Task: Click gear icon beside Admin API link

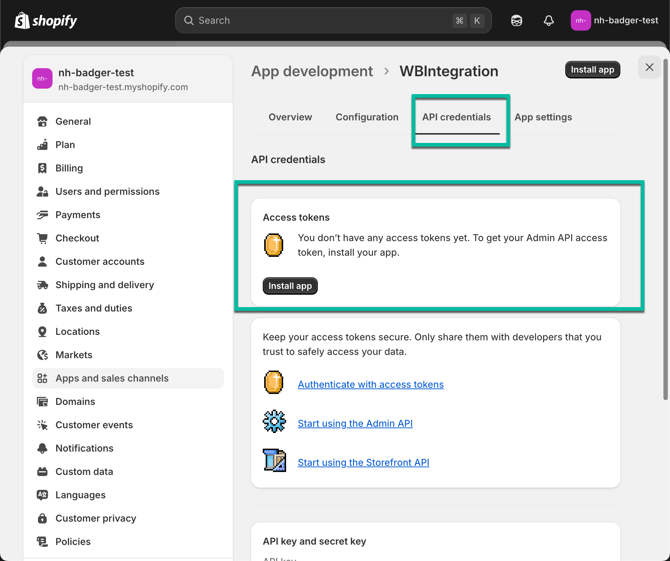Action: [x=274, y=421]
